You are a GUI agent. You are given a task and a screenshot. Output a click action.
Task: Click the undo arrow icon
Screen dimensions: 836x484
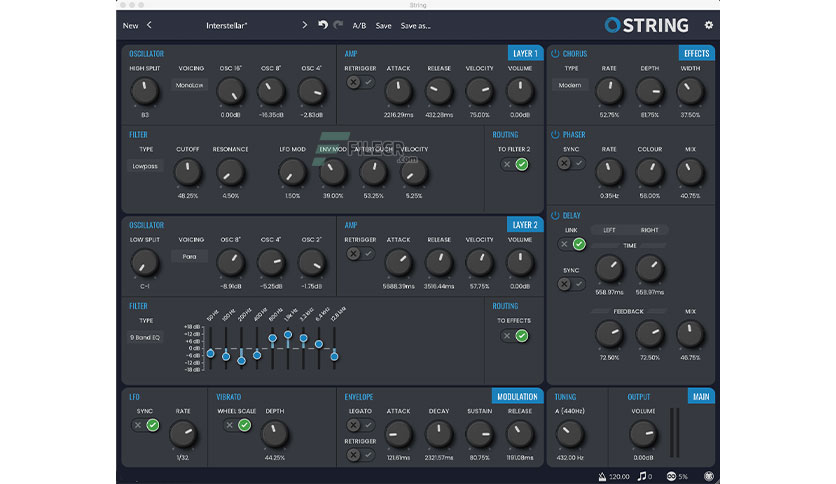[x=323, y=25]
